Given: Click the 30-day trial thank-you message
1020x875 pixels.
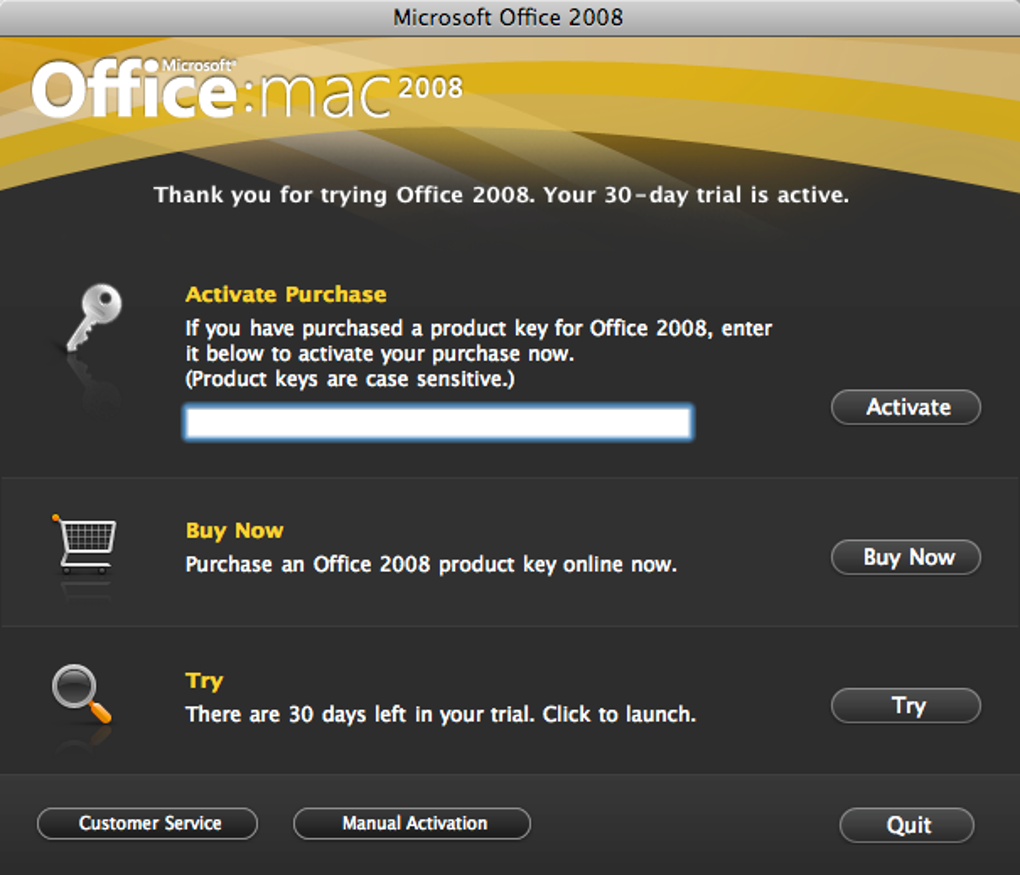Looking at the screenshot, I should pos(501,195).
